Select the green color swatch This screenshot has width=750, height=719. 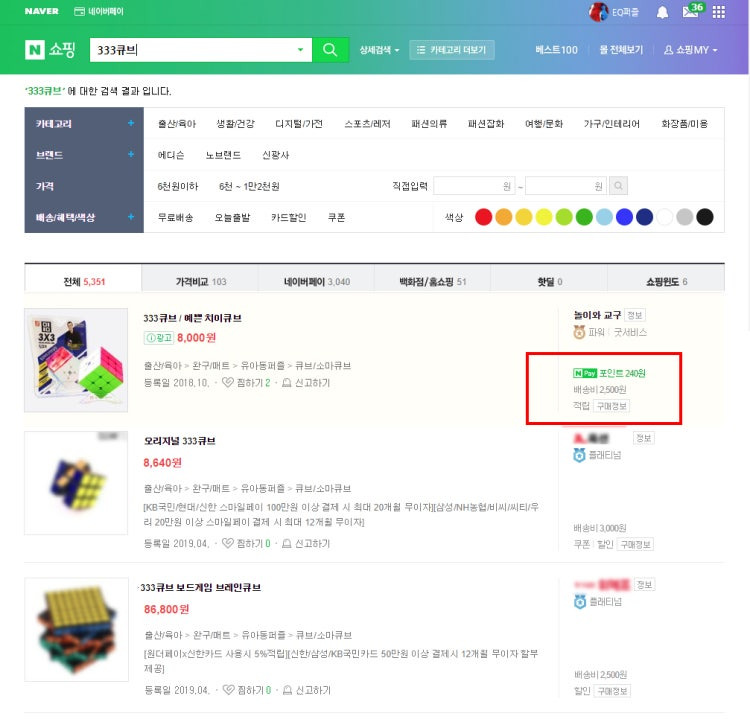pyautogui.click(x=584, y=217)
